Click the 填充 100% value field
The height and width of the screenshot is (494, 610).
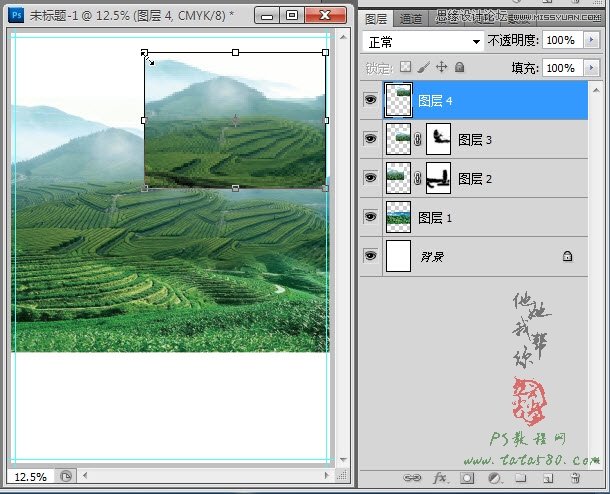(x=563, y=68)
